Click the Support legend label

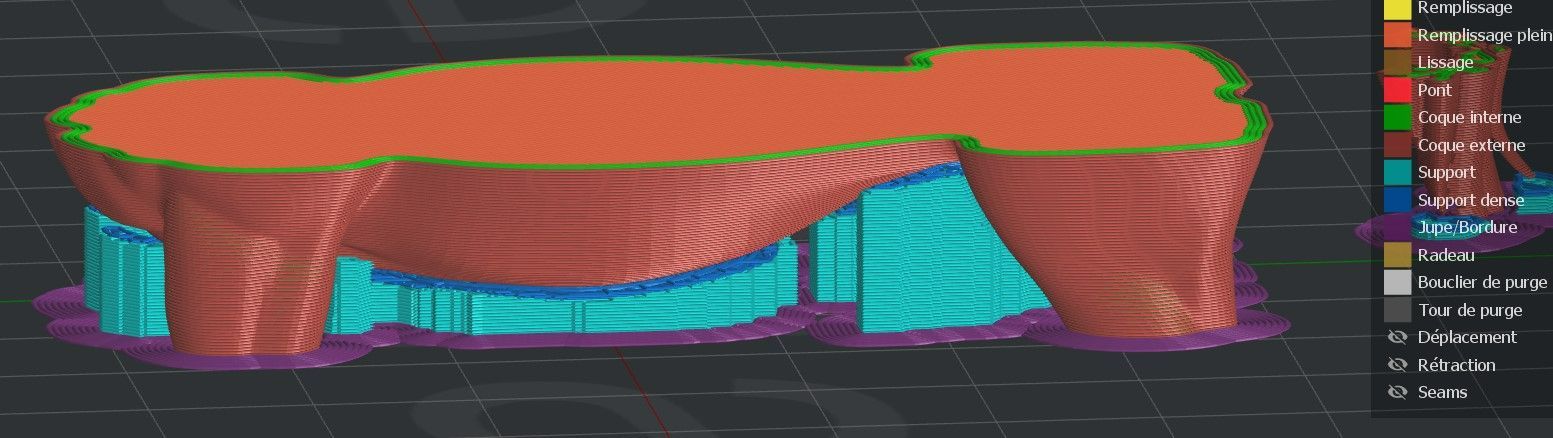tap(1447, 172)
